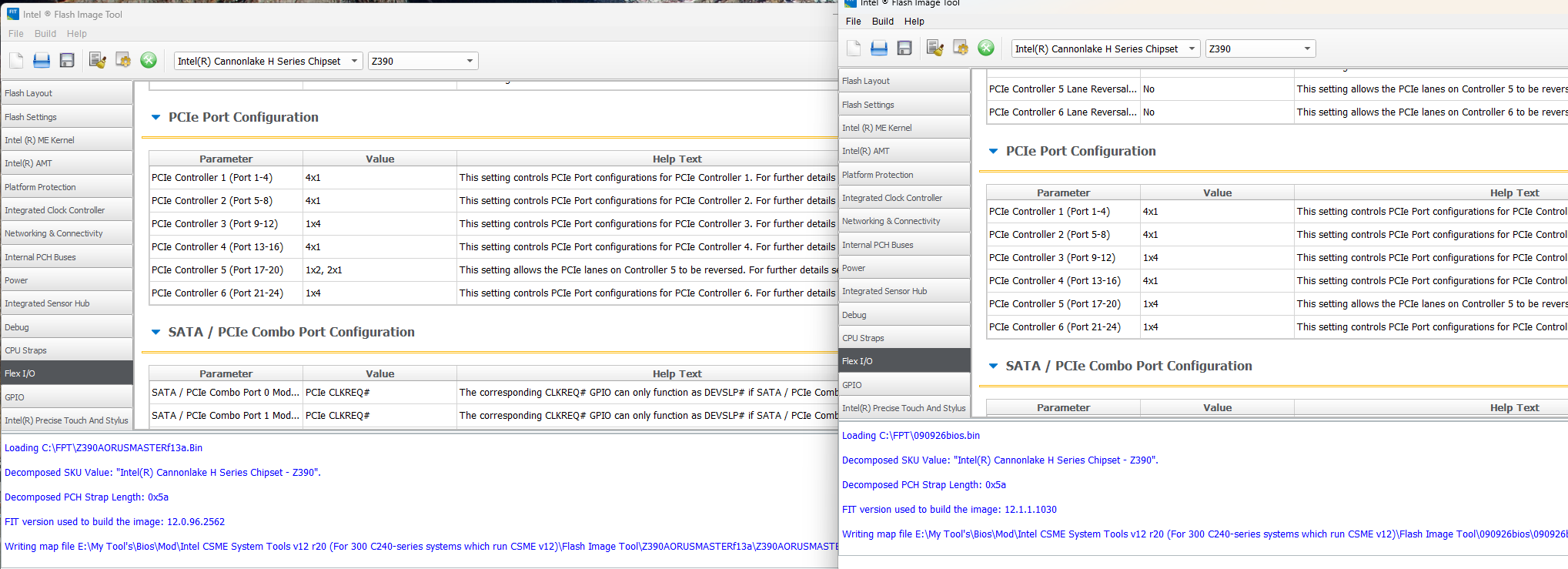This screenshot has height=569, width=1568.
Task: Click Open output folder icon in left window
Action: coord(123,61)
